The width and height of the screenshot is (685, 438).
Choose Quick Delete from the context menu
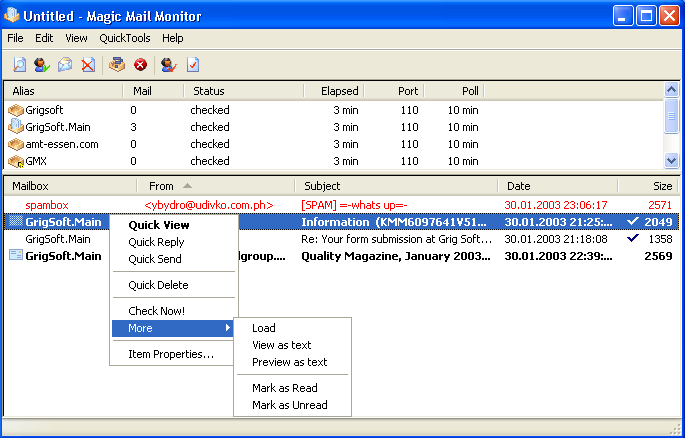click(173, 285)
